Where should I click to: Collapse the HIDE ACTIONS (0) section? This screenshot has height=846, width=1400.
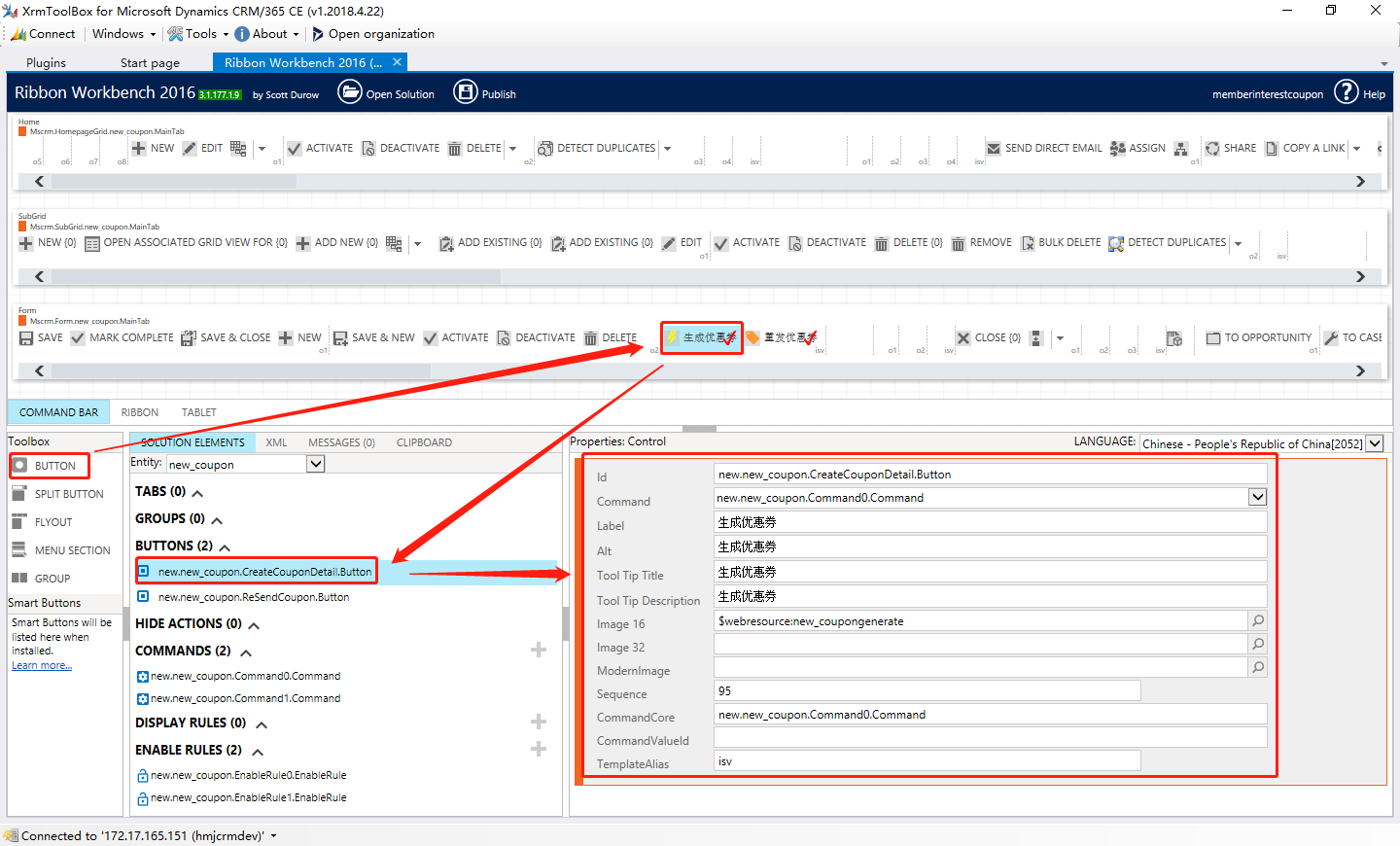(x=254, y=625)
